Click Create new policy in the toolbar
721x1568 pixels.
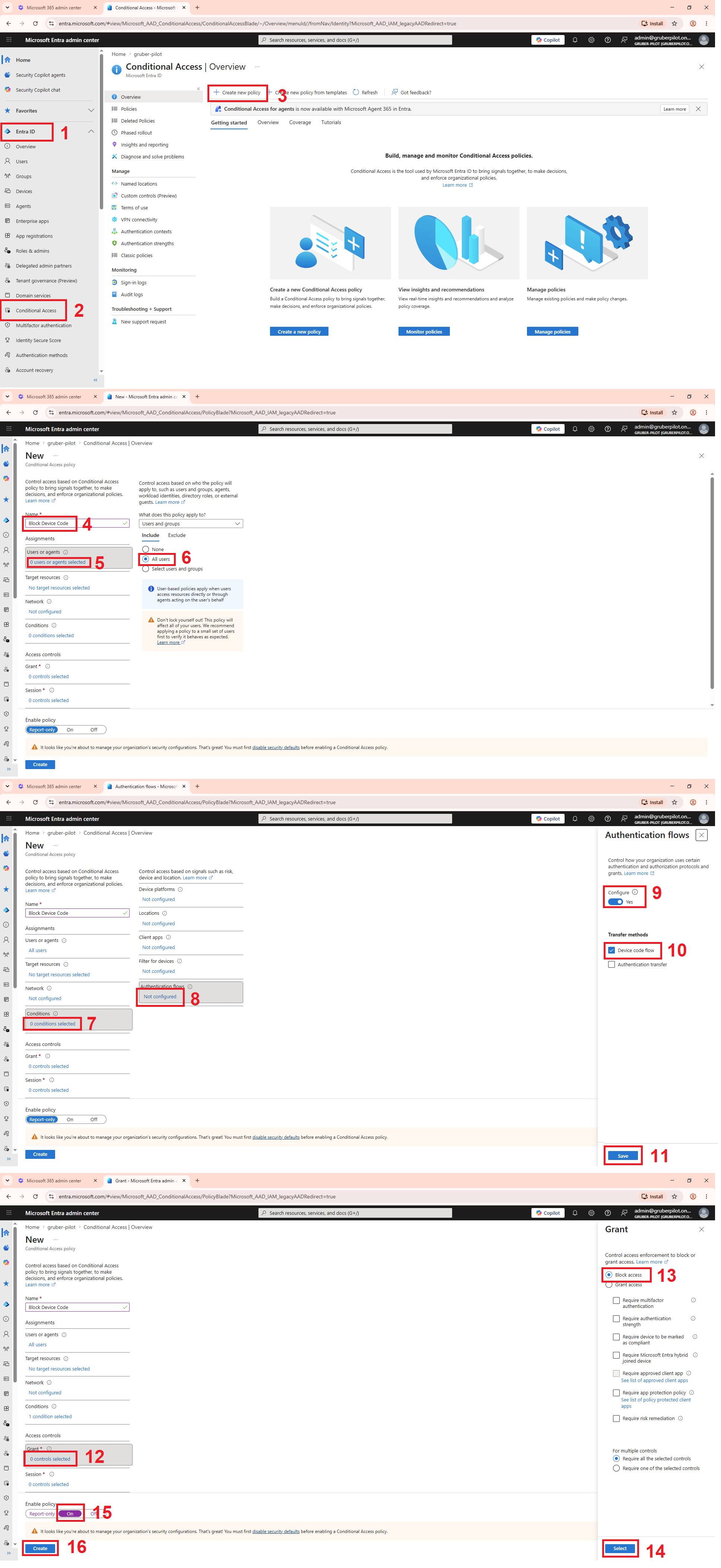click(x=237, y=93)
